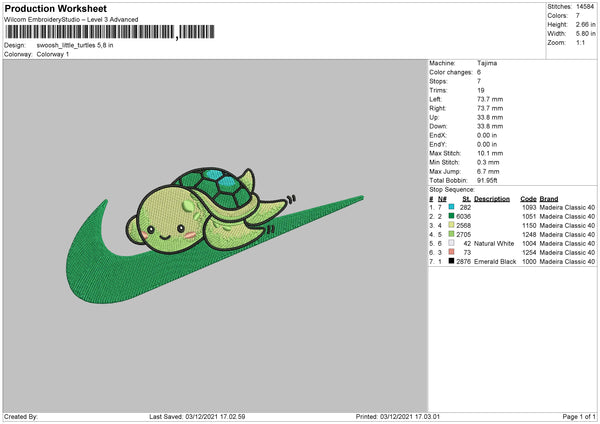
Task: Click the 'Emerald Black' description
Action: [495, 261]
